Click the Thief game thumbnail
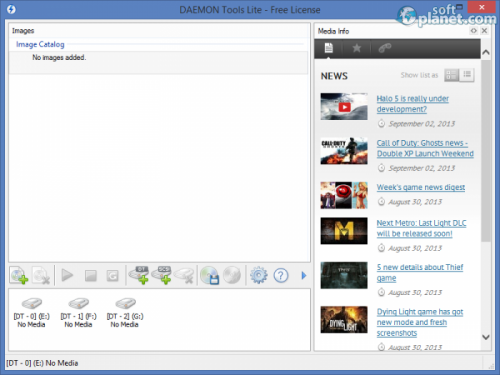Image resolution: width=500 pixels, height=375 pixels. (344, 275)
